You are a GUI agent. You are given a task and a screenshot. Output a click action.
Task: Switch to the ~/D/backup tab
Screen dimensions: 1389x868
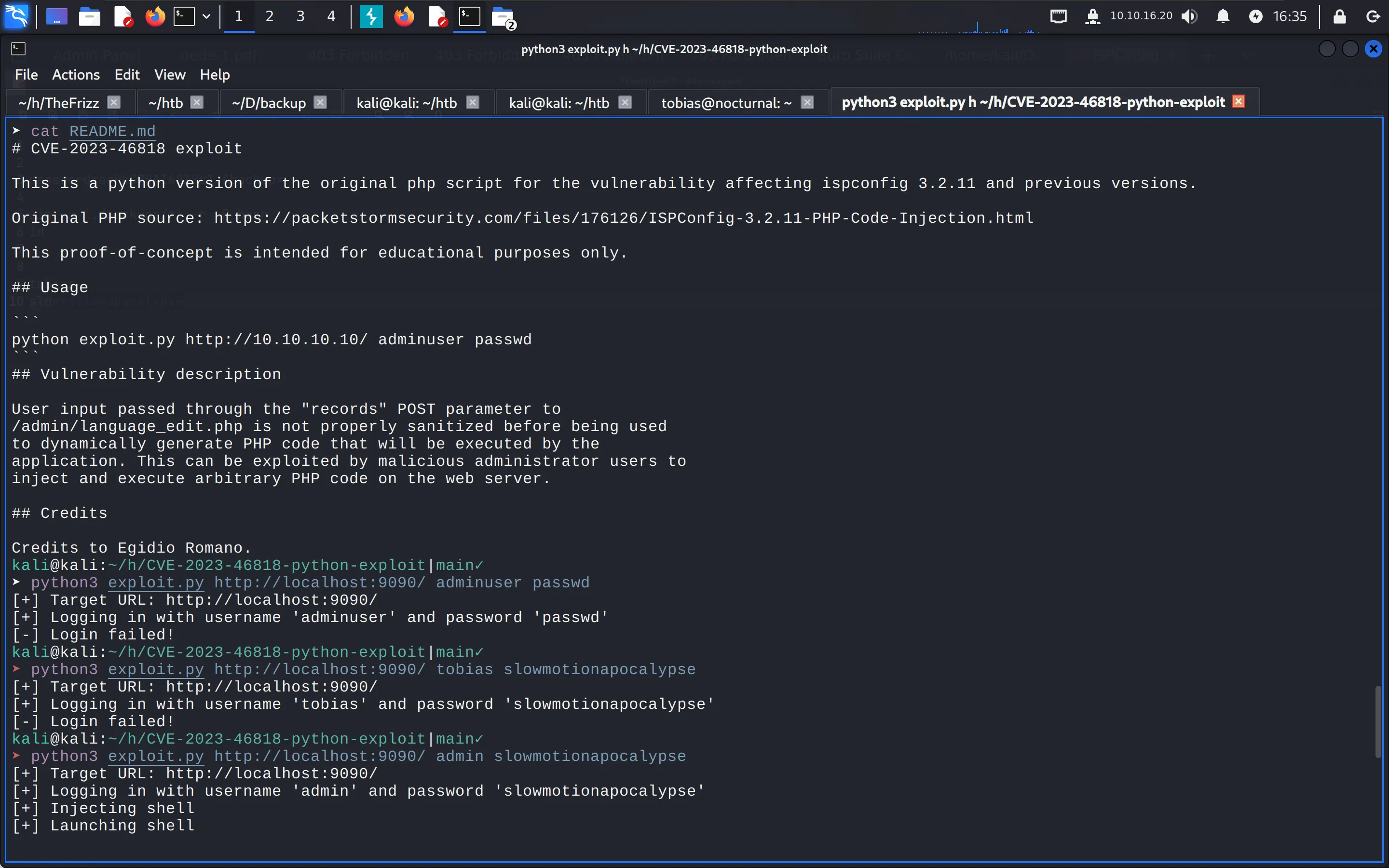269,103
